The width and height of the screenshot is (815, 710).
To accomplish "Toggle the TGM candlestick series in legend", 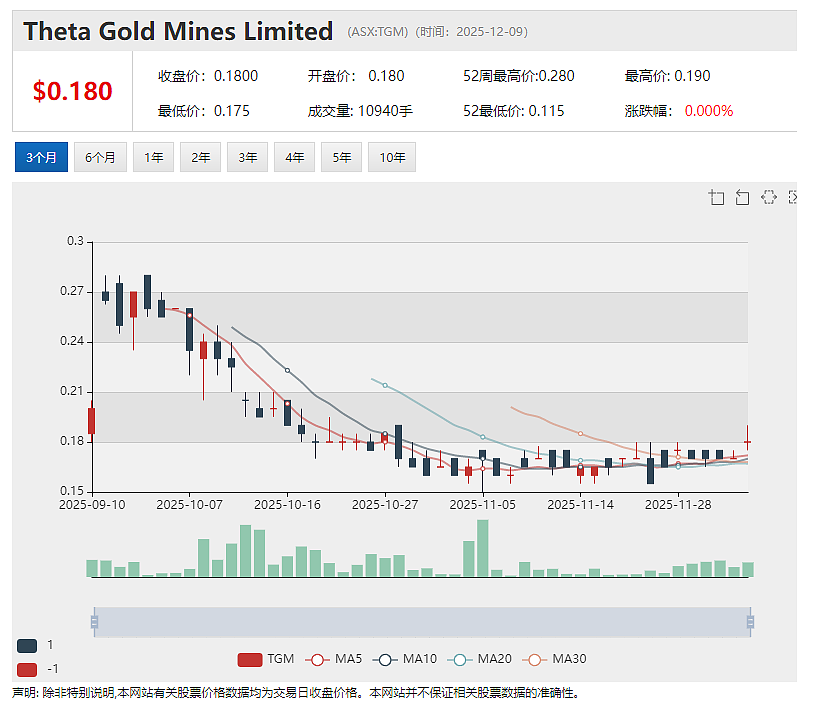I will (x=266, y=660).
